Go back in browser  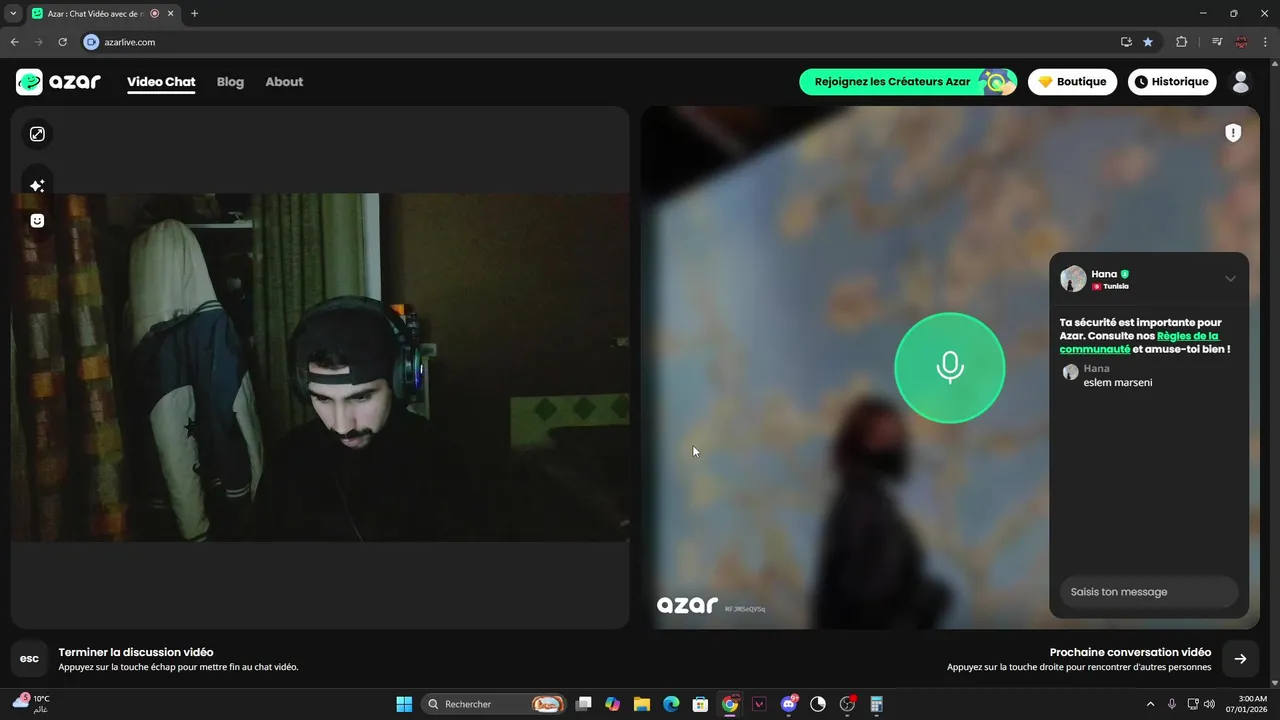click(14, 42)
